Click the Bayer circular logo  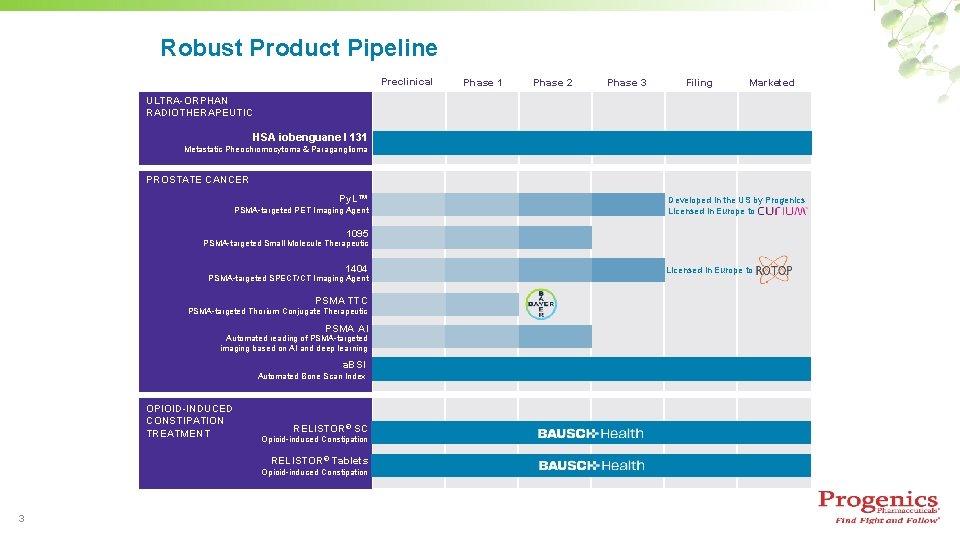point(541,304)
